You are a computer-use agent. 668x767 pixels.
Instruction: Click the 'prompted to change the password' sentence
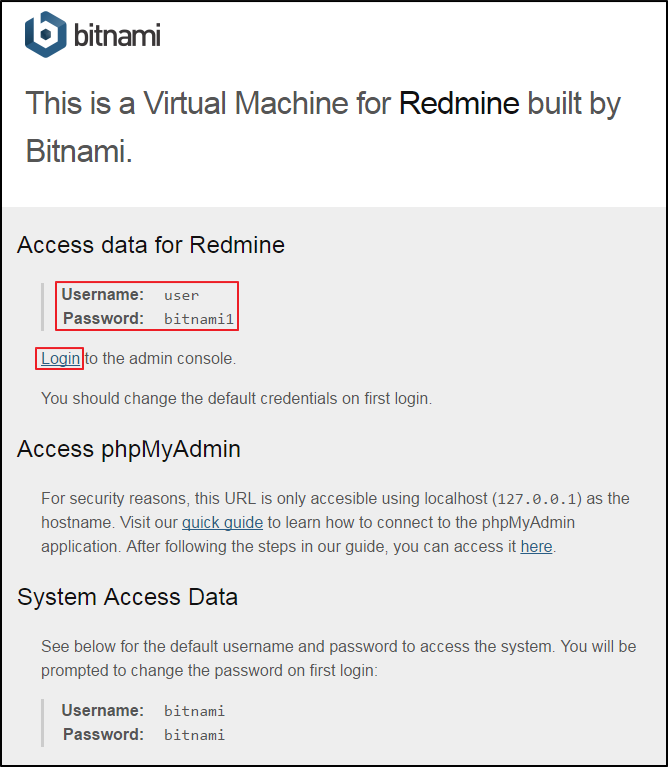click(x=209, y=670)
